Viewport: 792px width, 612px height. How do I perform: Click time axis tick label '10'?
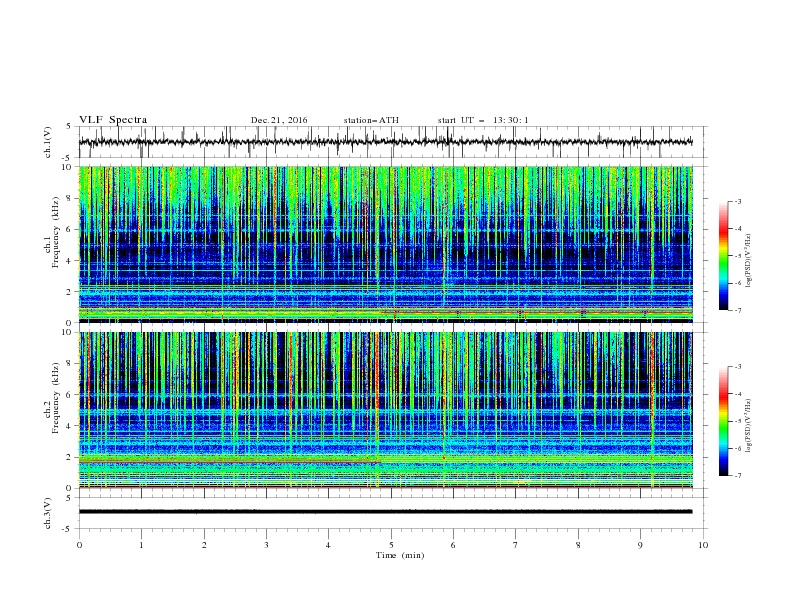(x=703, y=545)
